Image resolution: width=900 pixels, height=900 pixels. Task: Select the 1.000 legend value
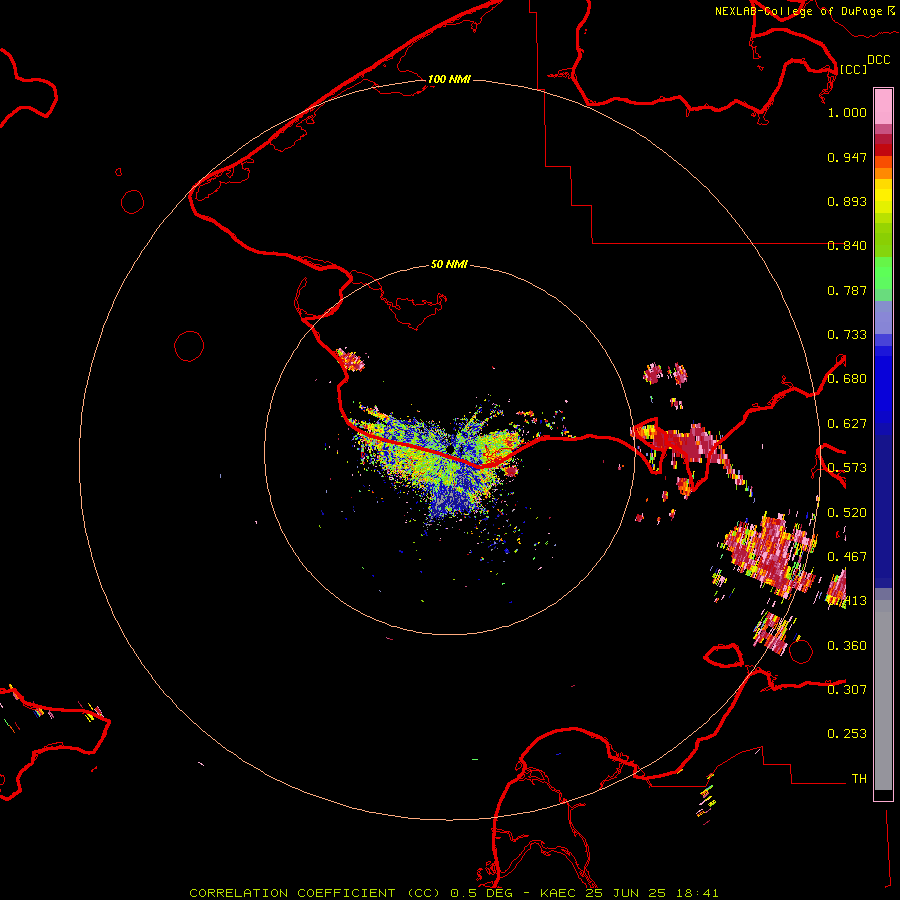(x=847, y=112)
